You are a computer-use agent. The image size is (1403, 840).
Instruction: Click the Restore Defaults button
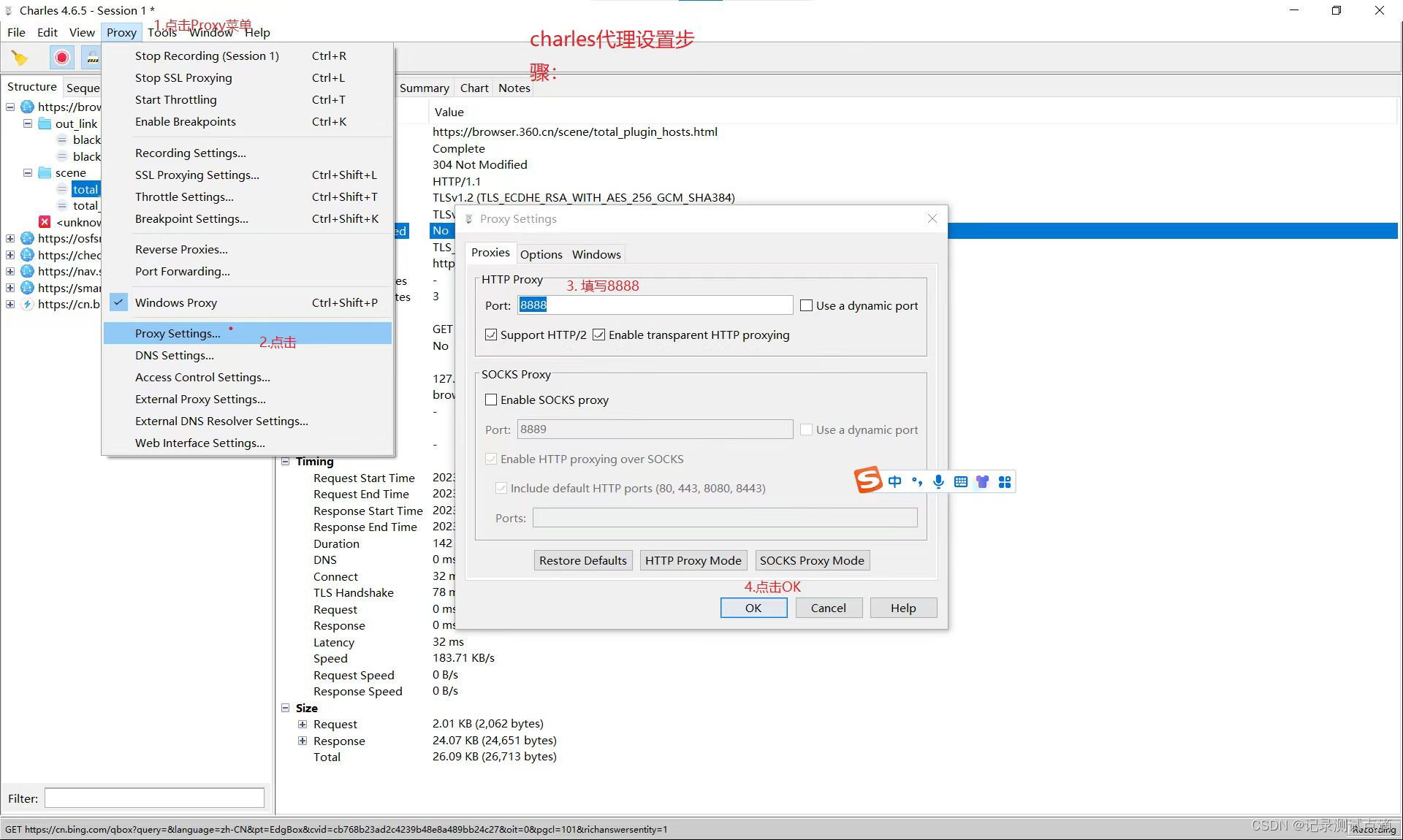tap(582, 560)
